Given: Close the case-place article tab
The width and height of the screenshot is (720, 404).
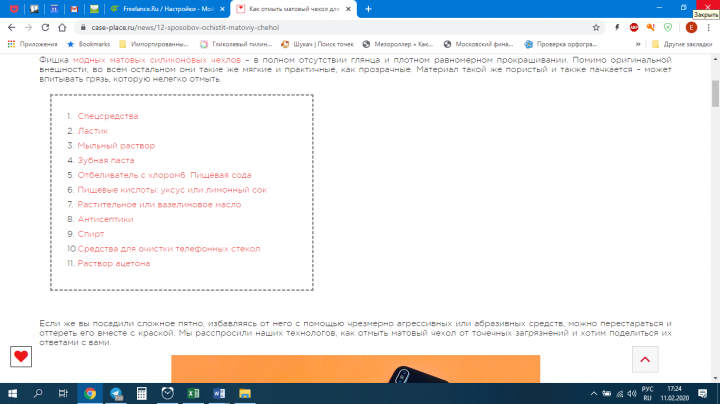Looking at the screenshot, I should pyautogui.click(x=348, y=9).
